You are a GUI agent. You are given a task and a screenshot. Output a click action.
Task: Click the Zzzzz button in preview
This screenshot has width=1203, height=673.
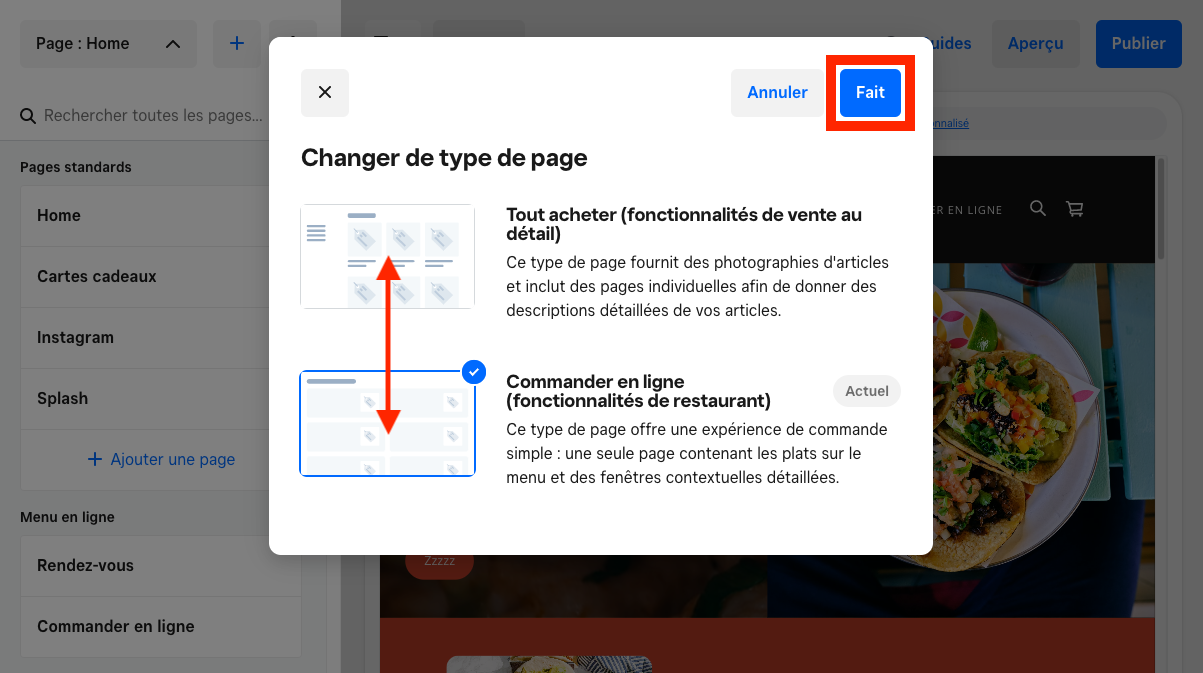click(439, 562)
